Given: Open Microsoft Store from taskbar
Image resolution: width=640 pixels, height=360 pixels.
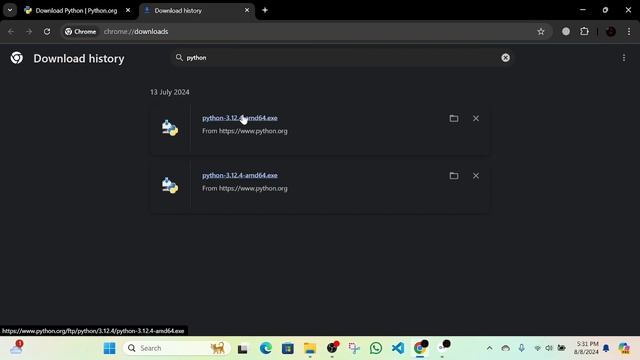Looking at the screenshot, I should point(288,348).
